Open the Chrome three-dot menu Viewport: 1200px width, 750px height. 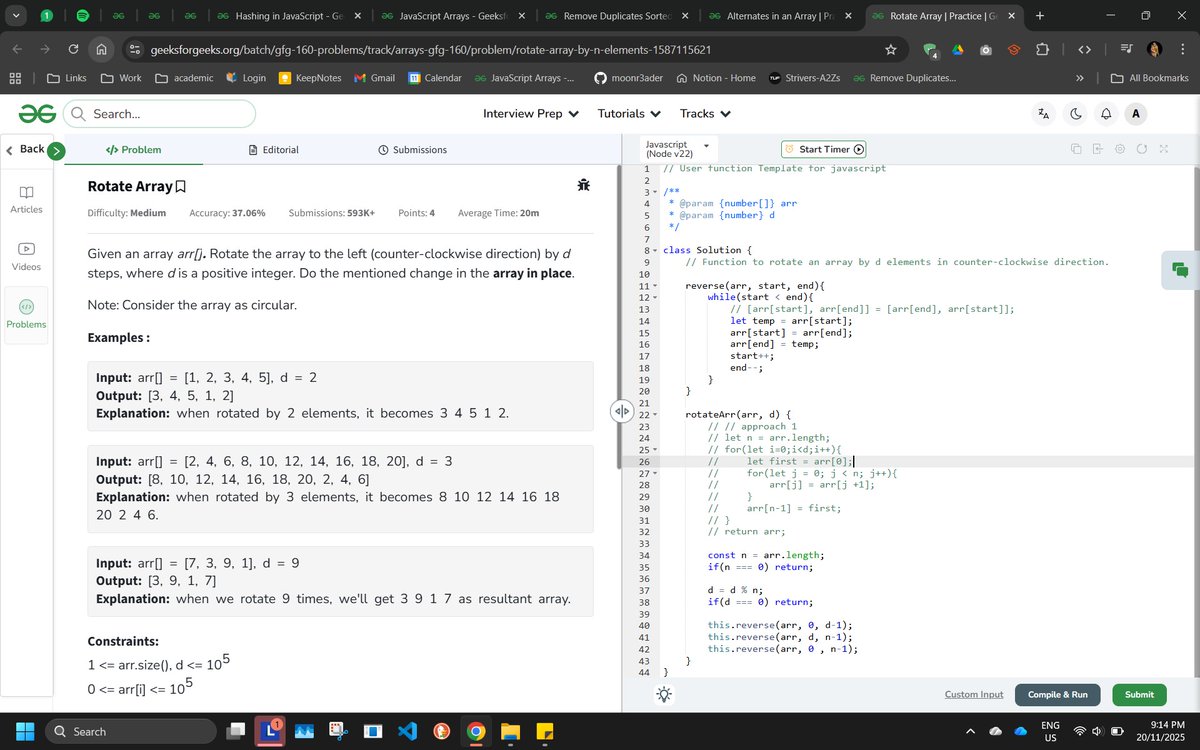point(1183,50)
